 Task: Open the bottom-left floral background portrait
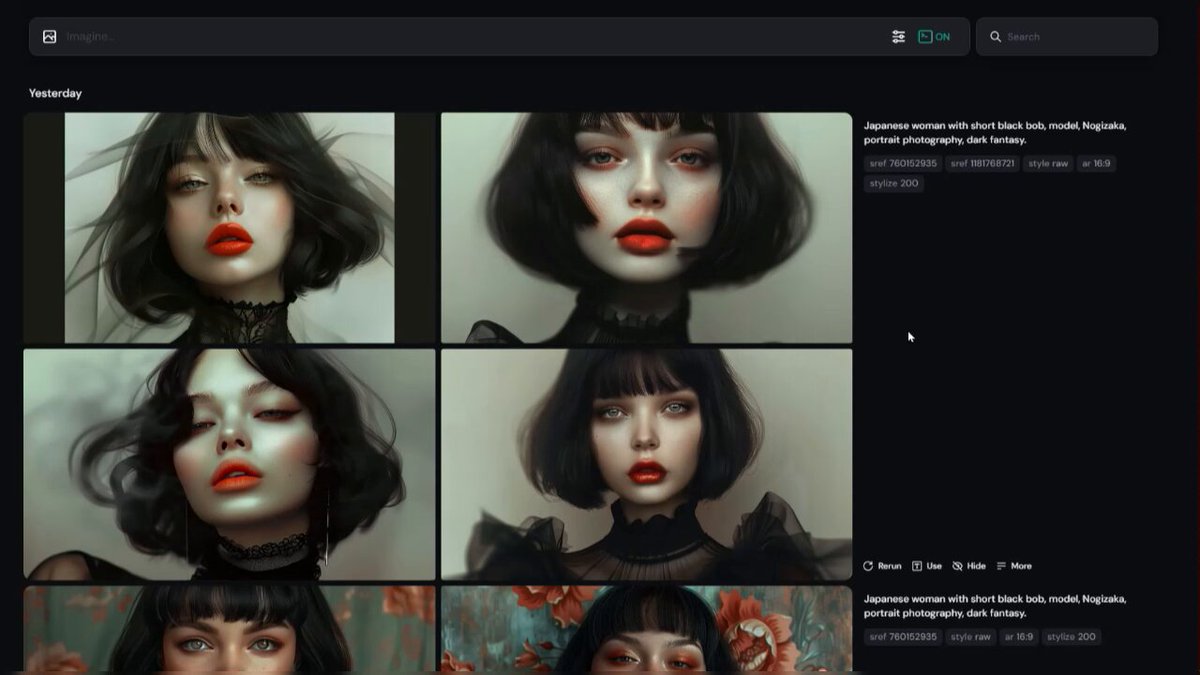coord(229,629)
